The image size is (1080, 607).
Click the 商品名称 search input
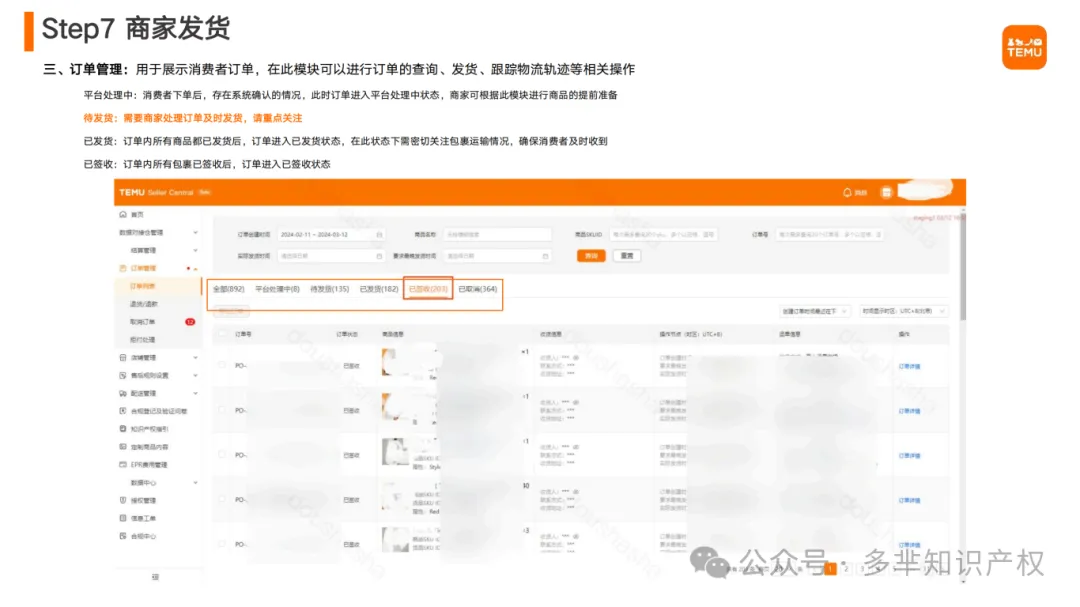[x=497, y=235]
